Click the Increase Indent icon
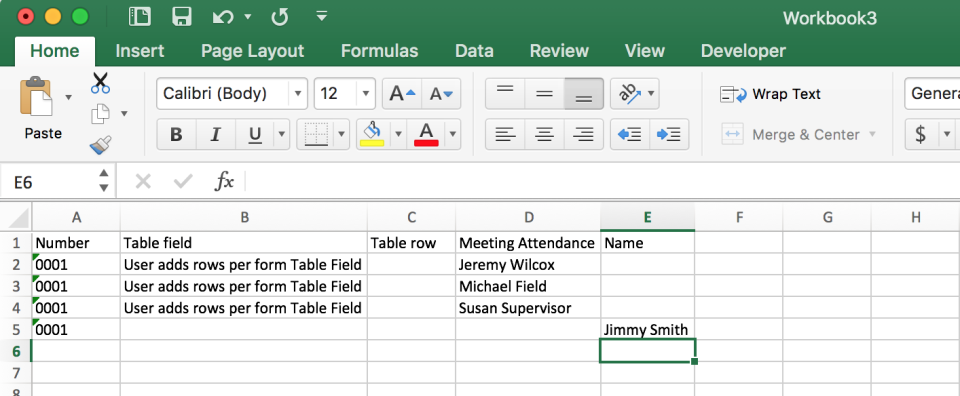 (669, 134)
